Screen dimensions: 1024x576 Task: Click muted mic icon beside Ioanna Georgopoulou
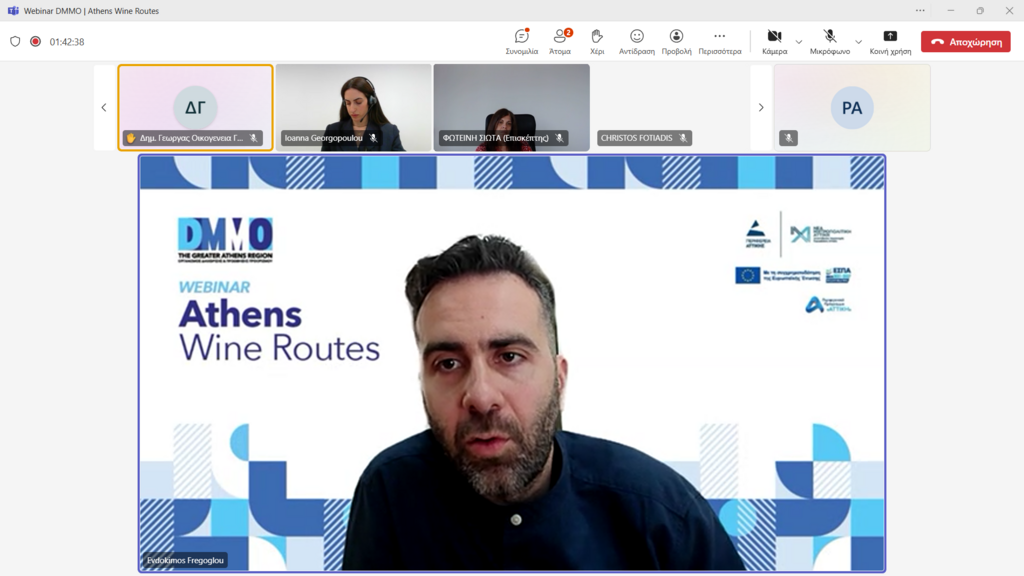coord(373,138)
